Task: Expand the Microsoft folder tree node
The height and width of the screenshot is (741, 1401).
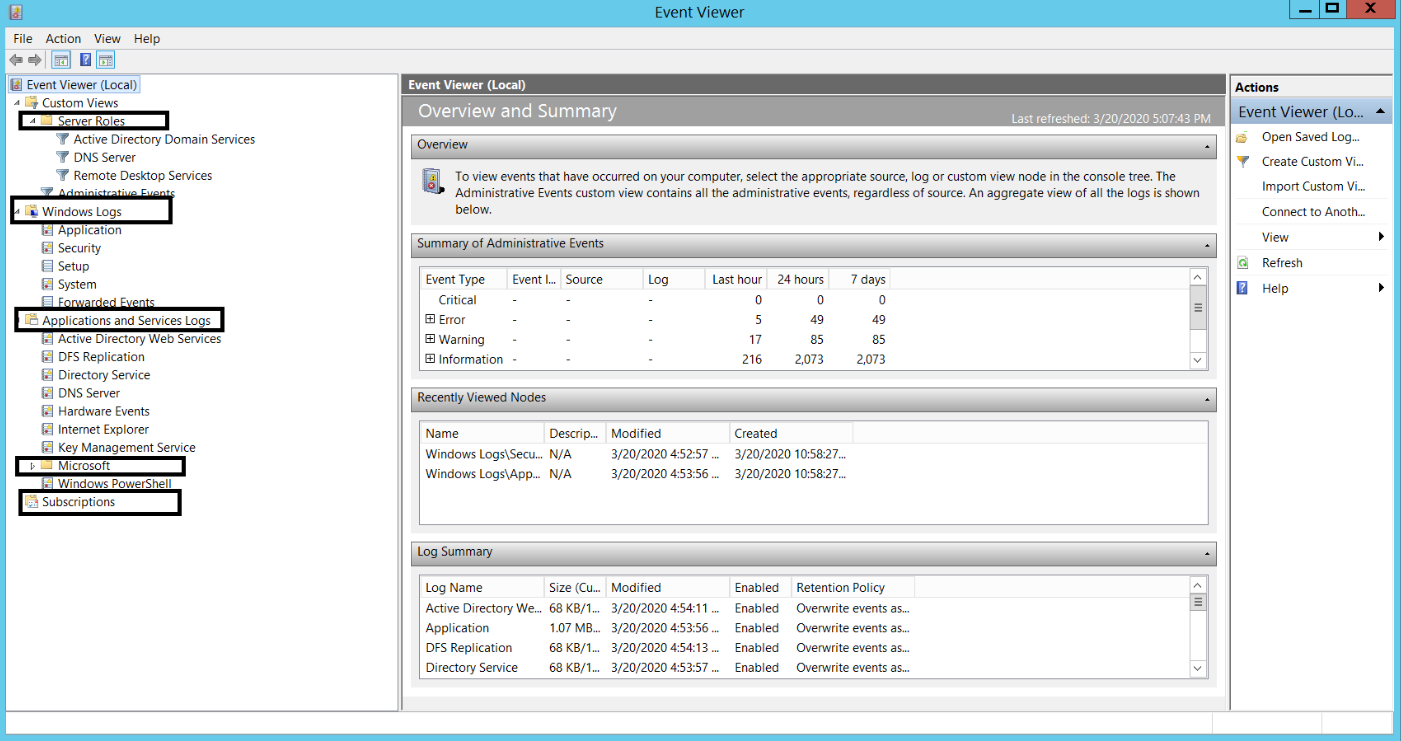Action: pyautogui.click(x=33, y=466)
